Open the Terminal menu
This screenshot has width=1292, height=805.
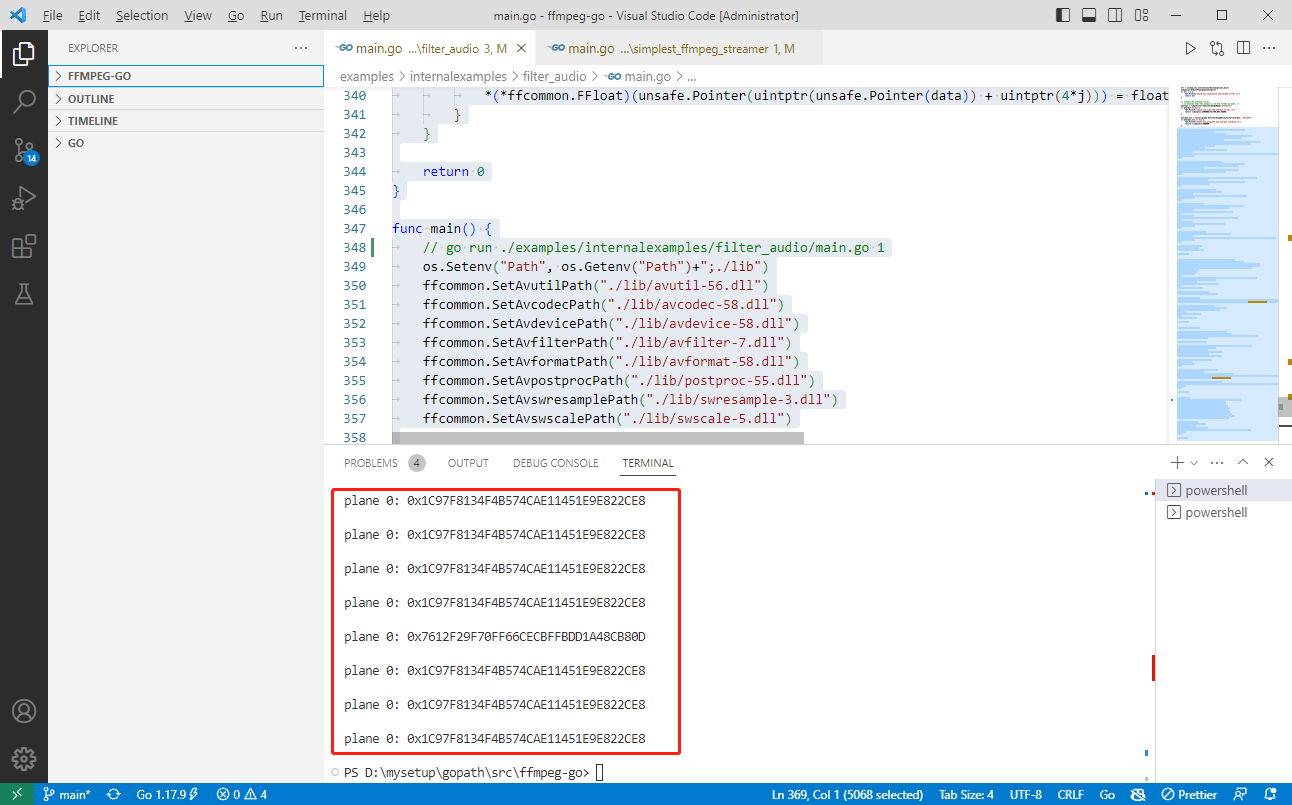click(x=323, y=15)
